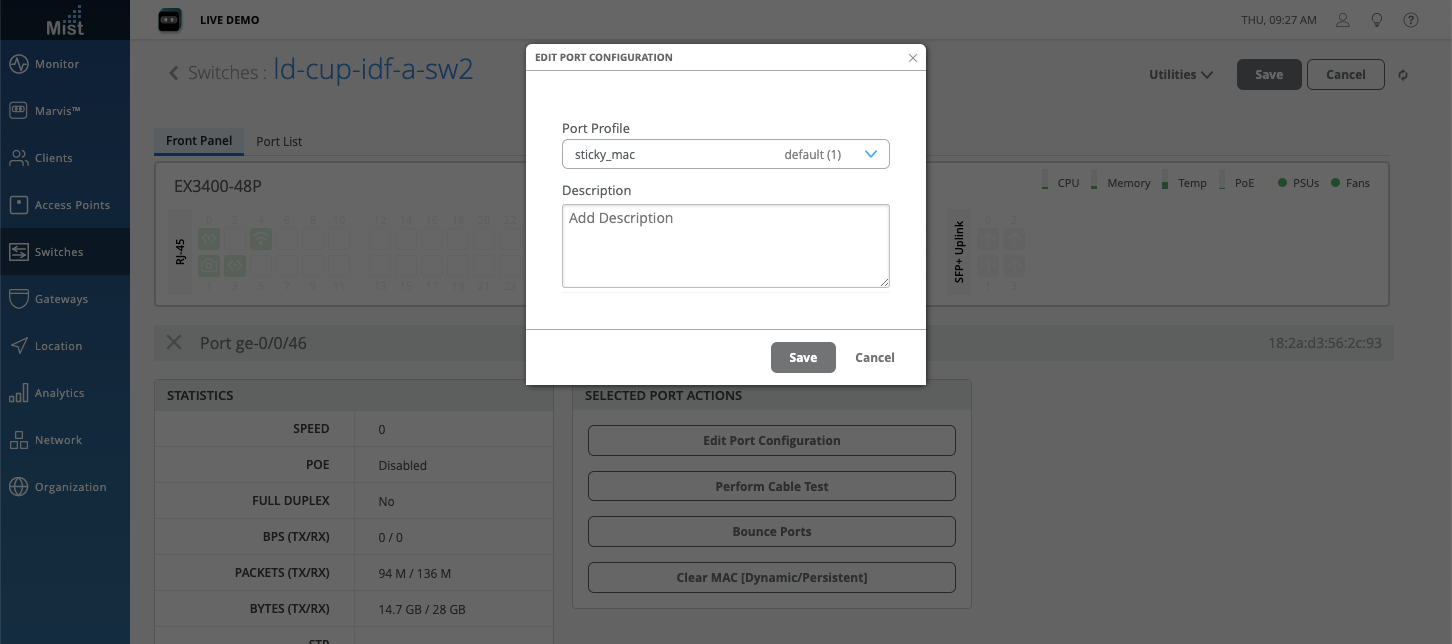This screenshot has width=1452, height=644.
Task: Open the Marvis assistant page
Action: tap(57, 111)
